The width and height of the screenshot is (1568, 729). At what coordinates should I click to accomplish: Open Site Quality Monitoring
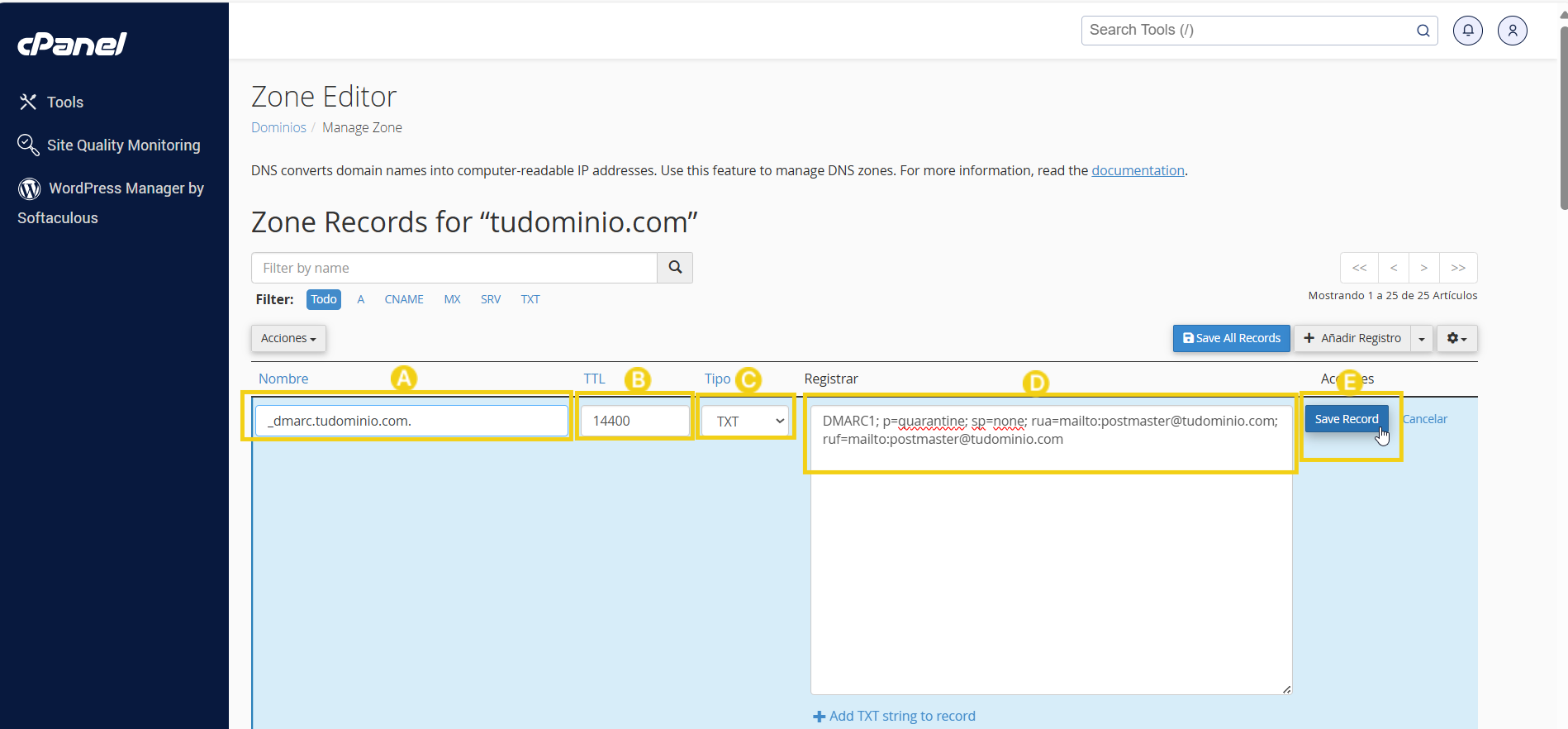(x=109, y=145)
